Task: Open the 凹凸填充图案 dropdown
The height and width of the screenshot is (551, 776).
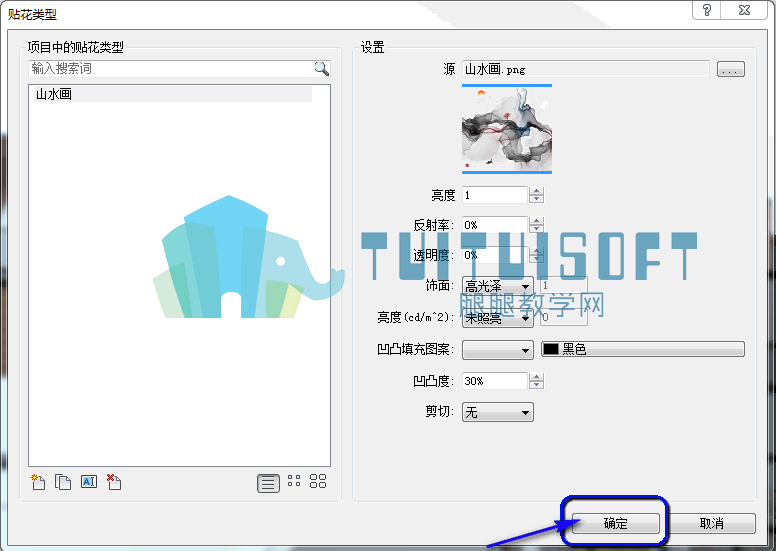Action: tap(497, 350)
